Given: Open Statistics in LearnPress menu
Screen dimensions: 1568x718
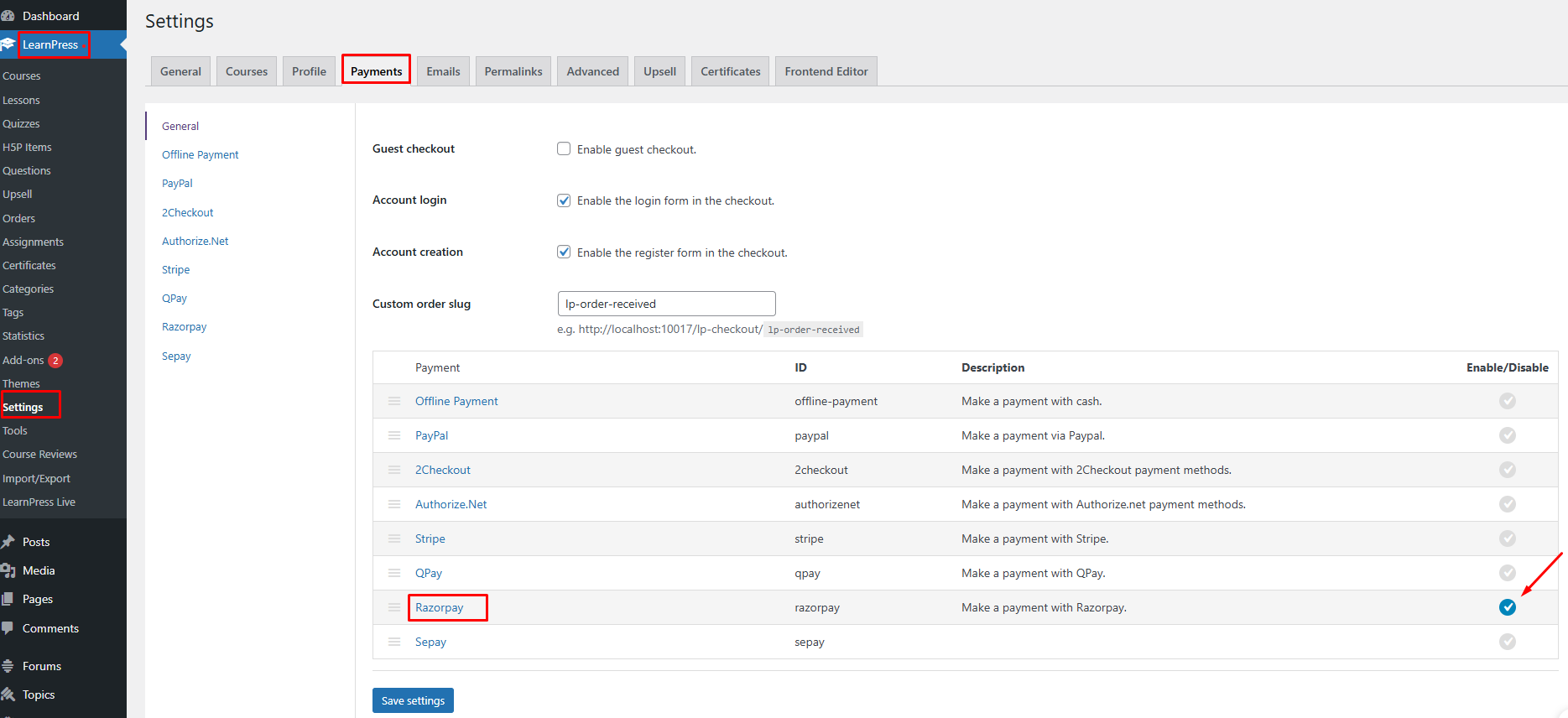Looking at the screenshot, I should click(x=23, y=336).
